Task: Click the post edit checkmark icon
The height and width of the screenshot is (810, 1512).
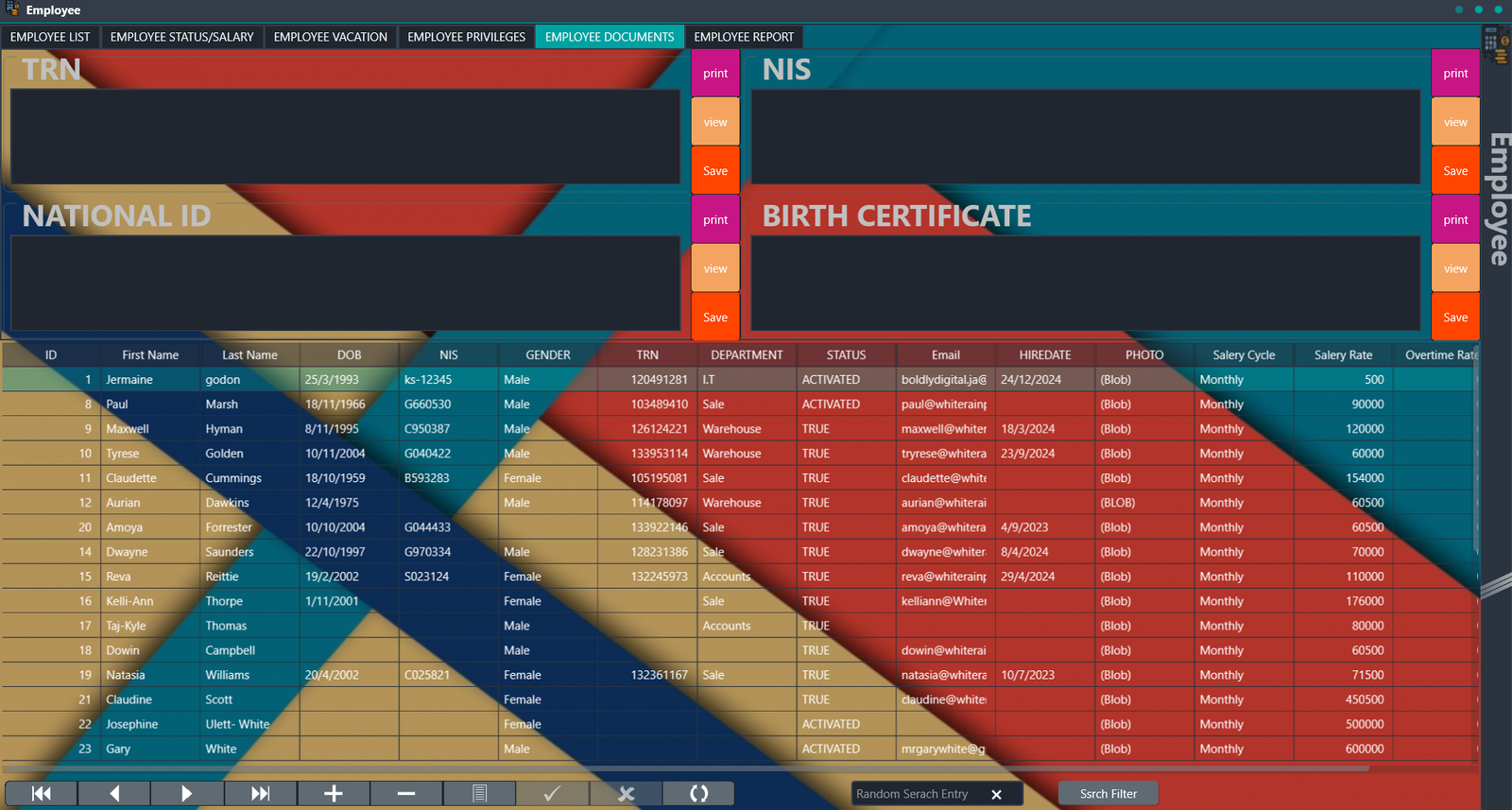Action: 553,794
